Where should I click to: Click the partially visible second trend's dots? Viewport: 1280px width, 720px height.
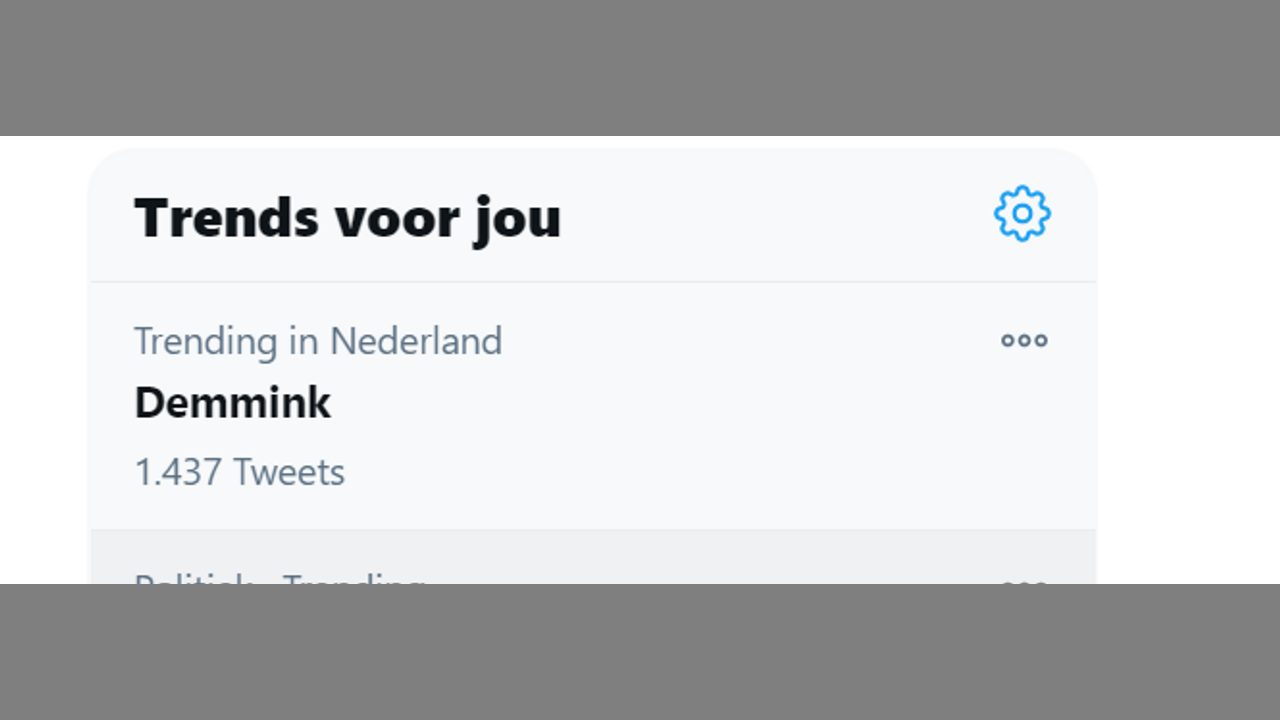coord(1024,580)
